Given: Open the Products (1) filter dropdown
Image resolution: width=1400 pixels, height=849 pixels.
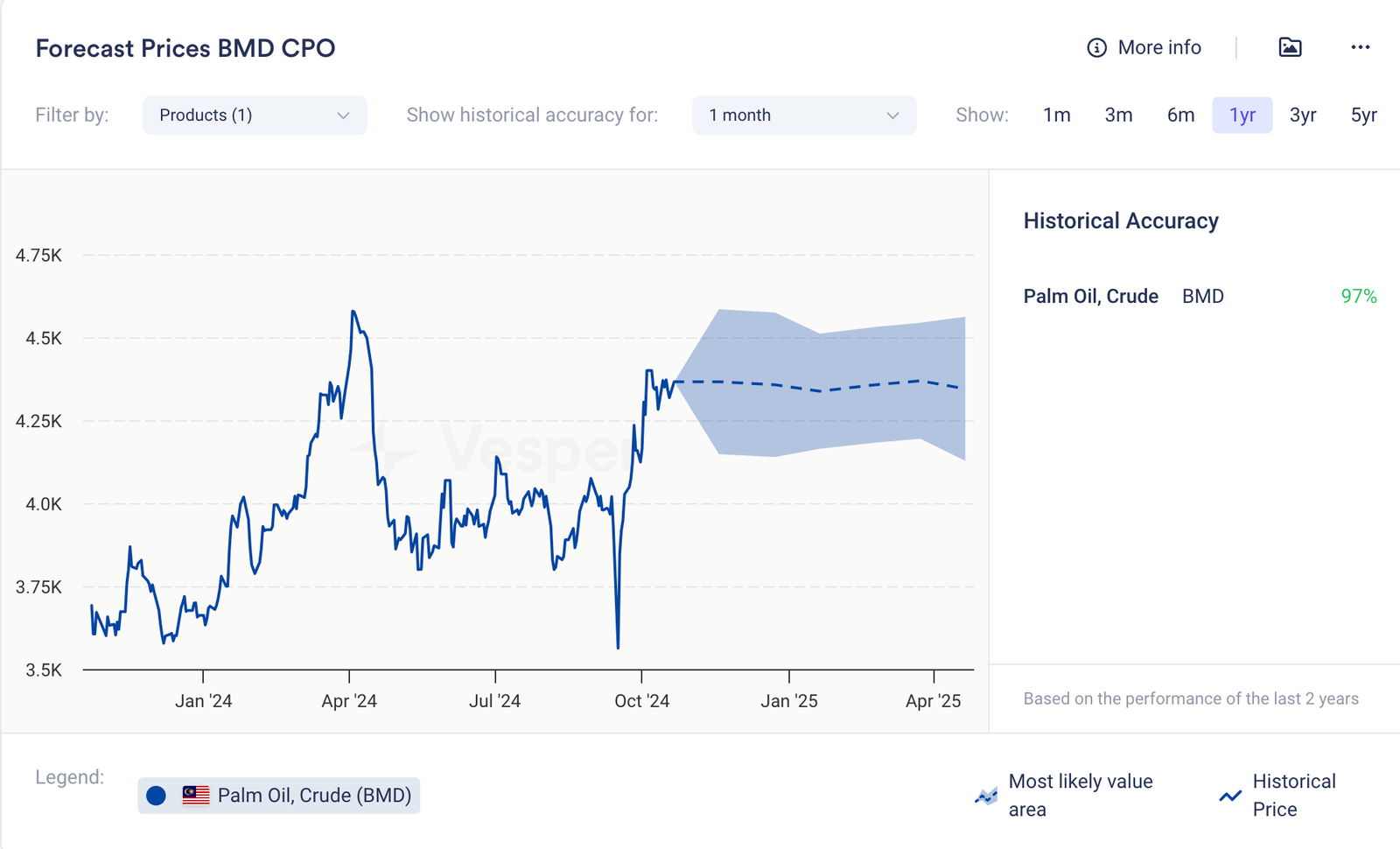Looking at the screenshot, I should click(254, 116).
